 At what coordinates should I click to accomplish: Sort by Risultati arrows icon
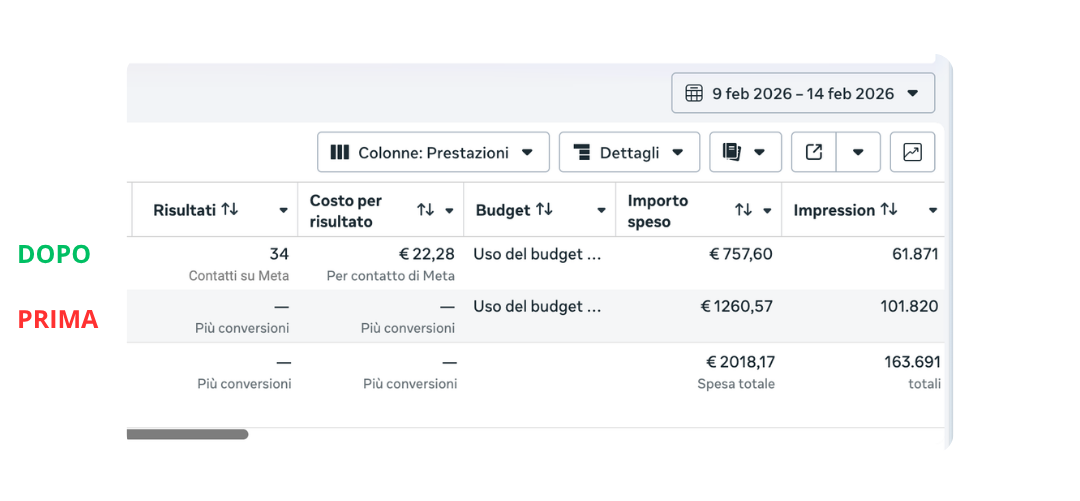229,209
